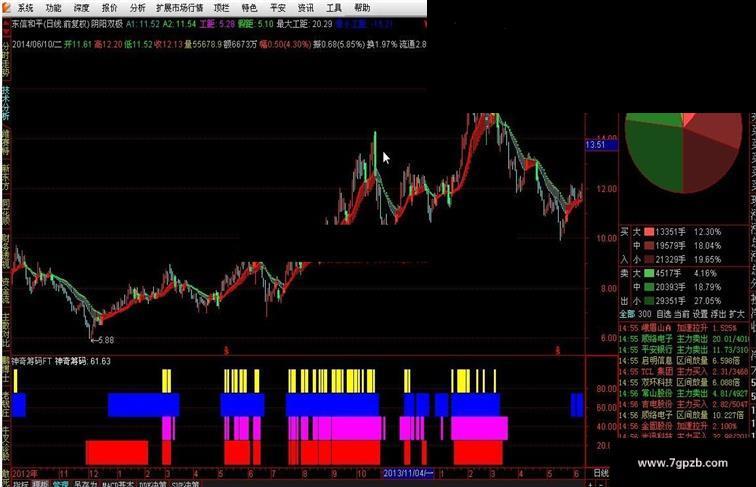This screenshot has width=756, height=487.
Task: Select the 2013/11/04 date marker on timeline
Action: 407,473
